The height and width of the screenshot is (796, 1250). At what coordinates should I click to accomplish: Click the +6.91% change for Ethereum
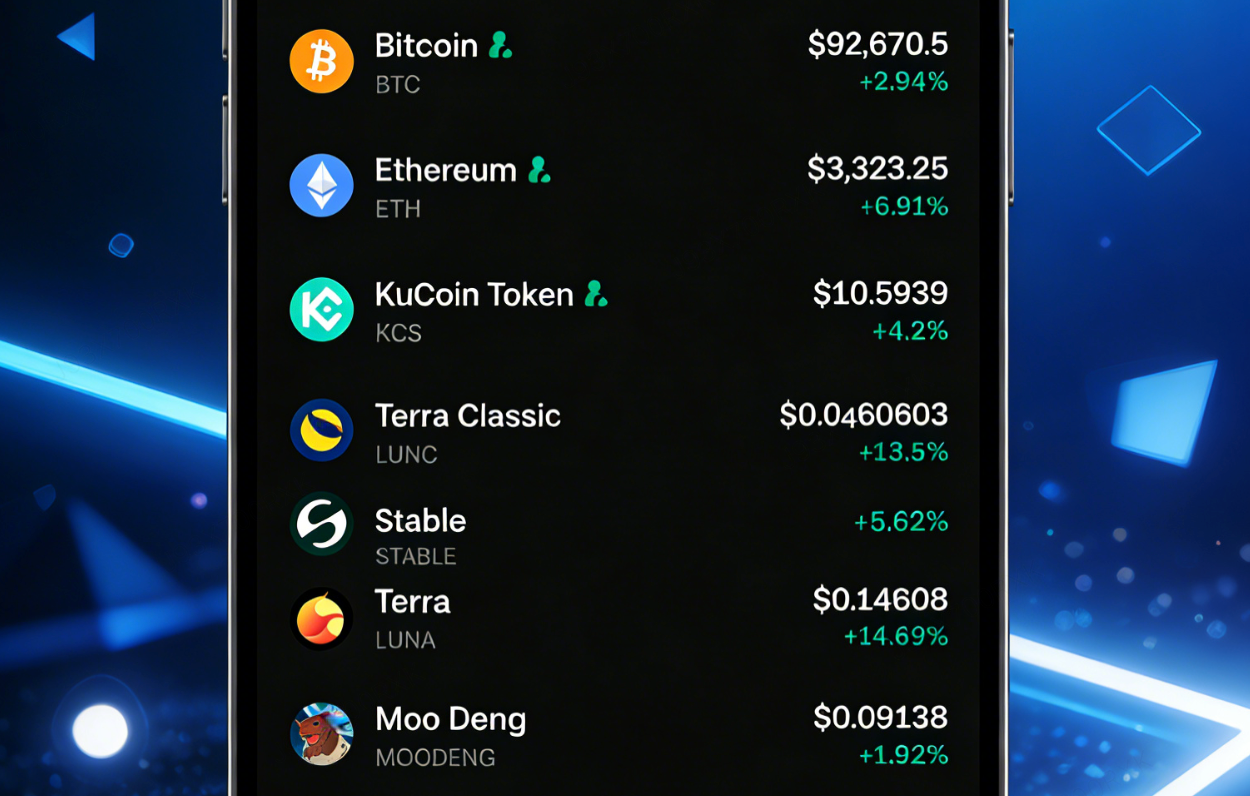[904, 207]
